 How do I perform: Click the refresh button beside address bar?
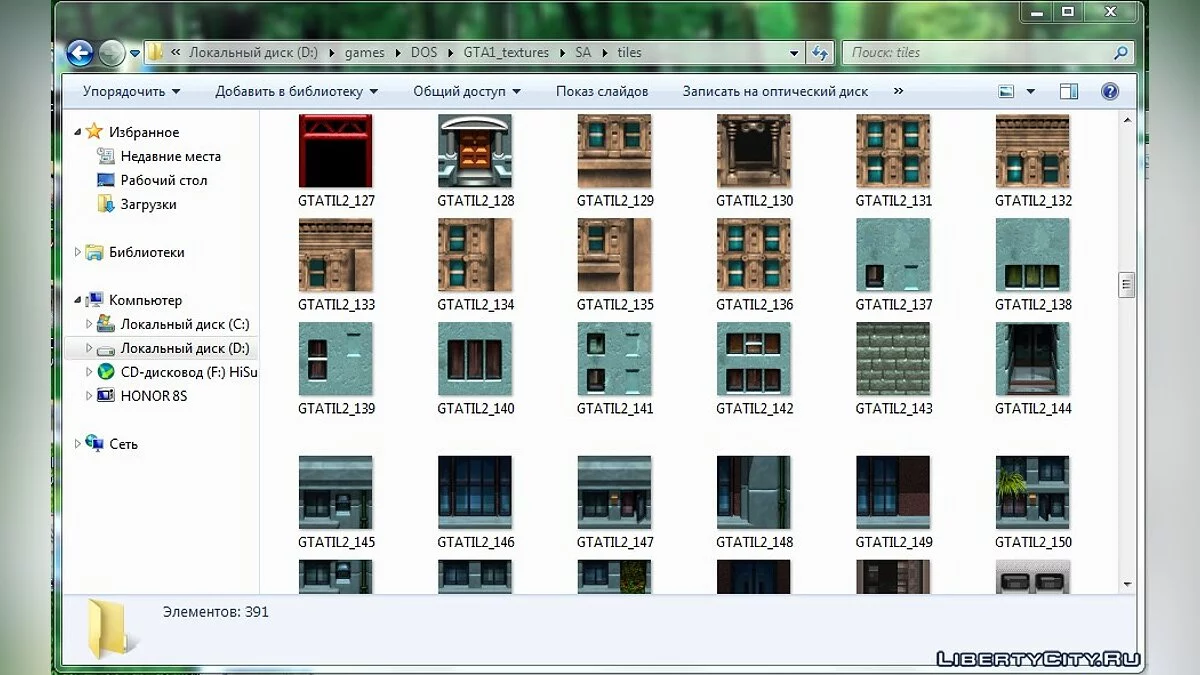point(820,53)
